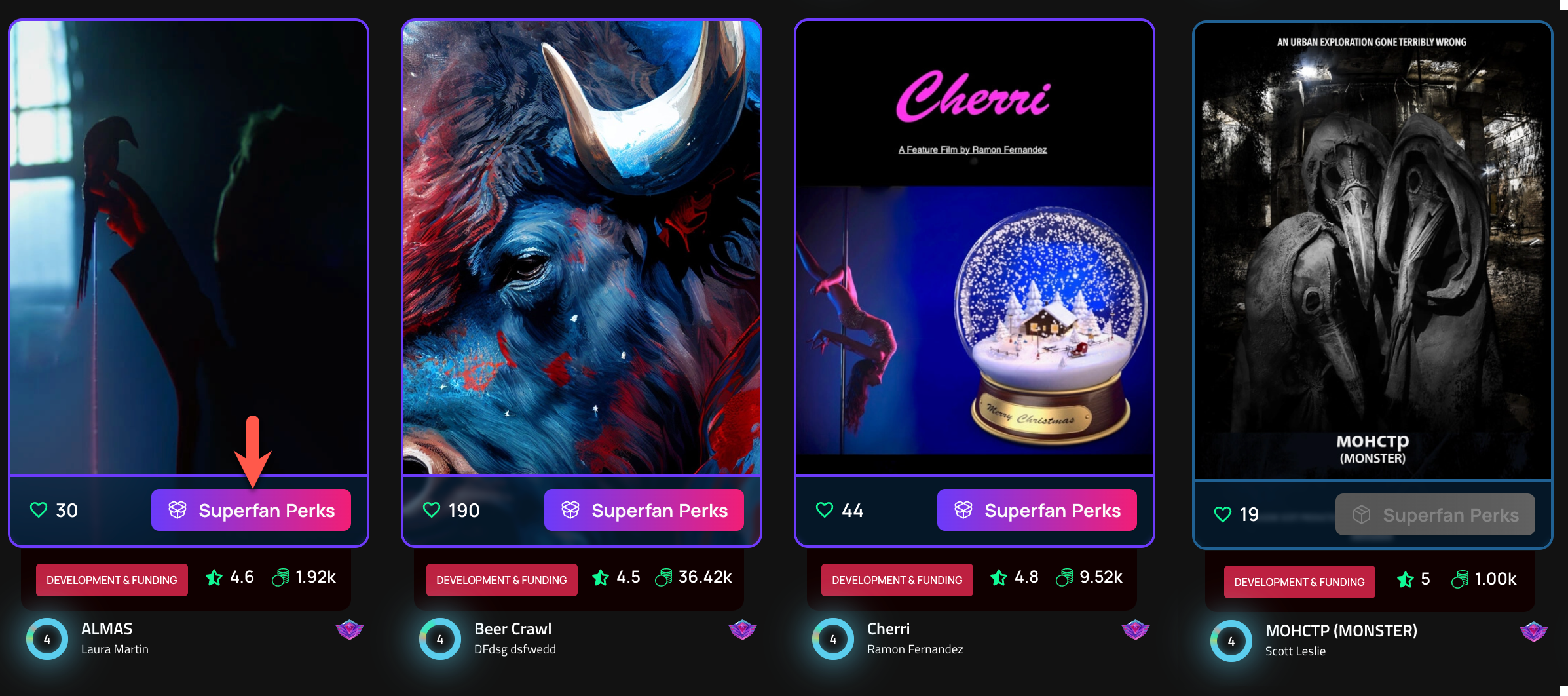Like the ALMAS project via heart icon
1568x696 pixels.
(39, 510)
